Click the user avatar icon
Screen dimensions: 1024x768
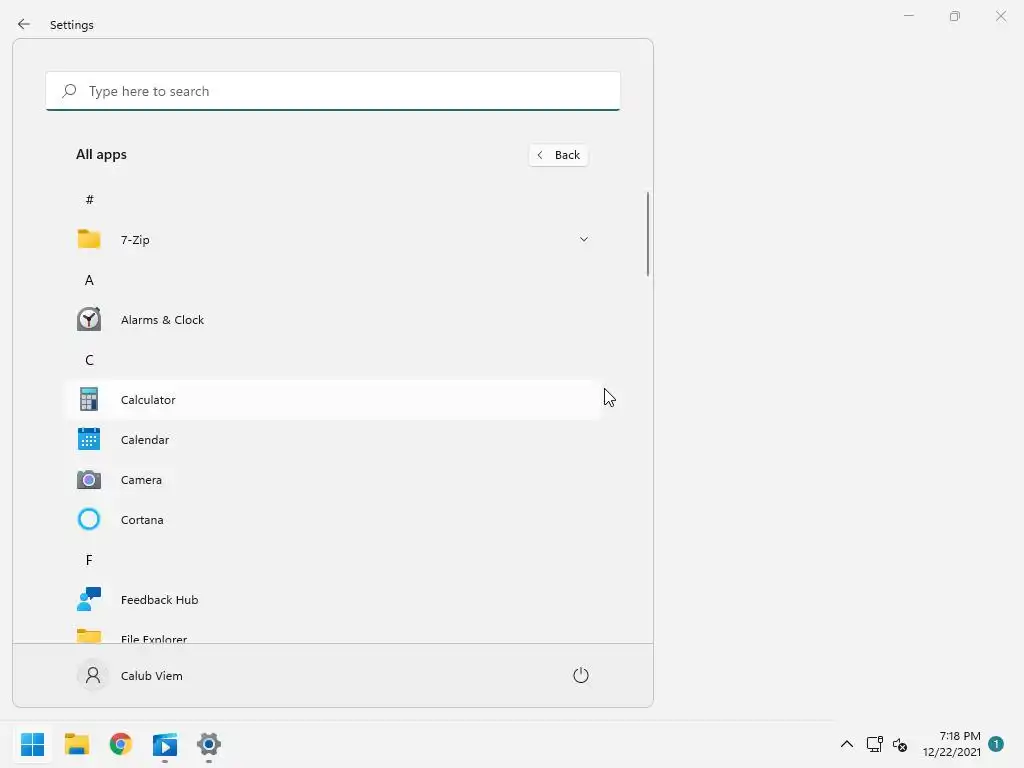coord(93,675)
